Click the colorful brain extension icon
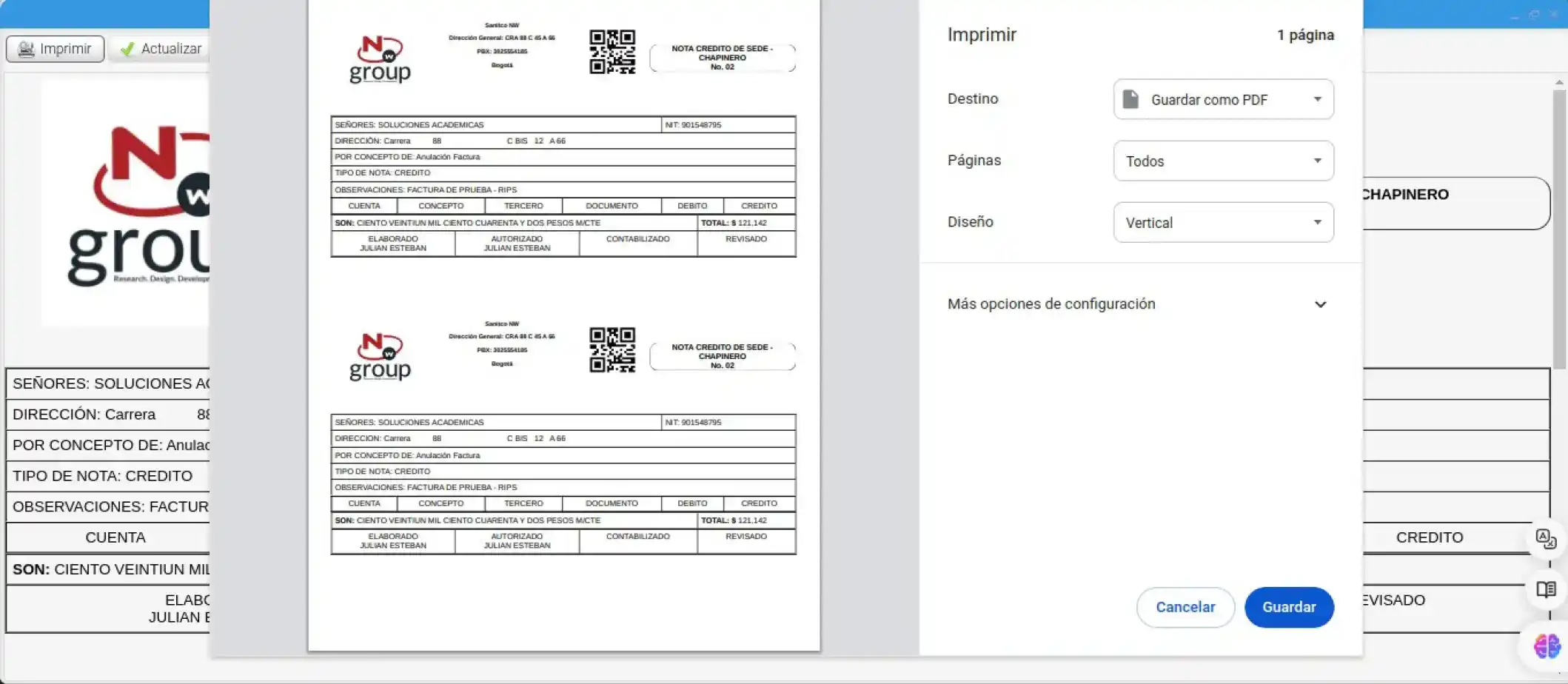The height and width of the screenshot is (684, 1568). coord(1547,646)
